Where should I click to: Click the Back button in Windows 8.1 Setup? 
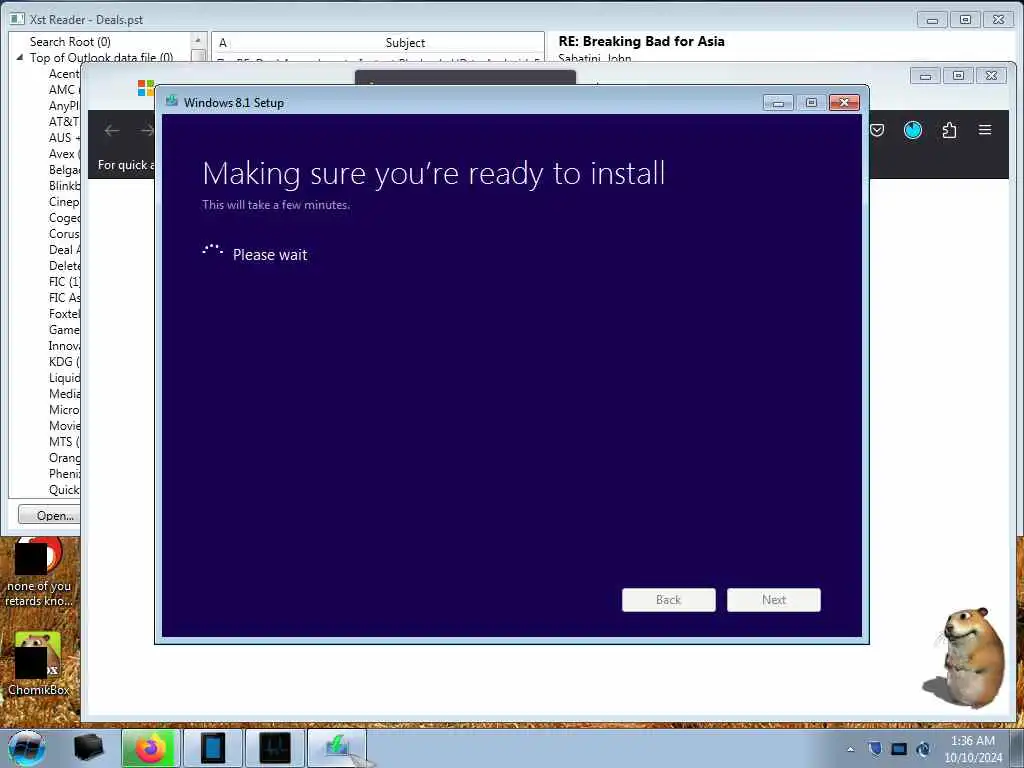[x=669, y=600]
